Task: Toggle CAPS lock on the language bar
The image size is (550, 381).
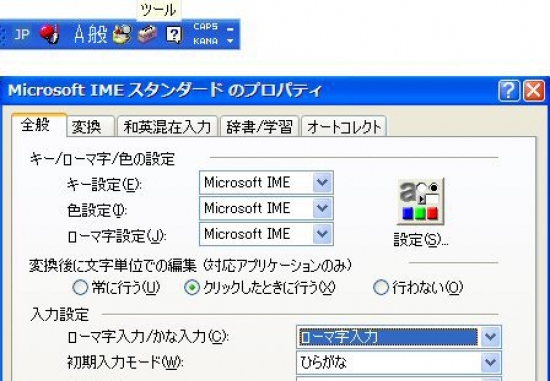Action: pyautogui.click(x=206, y=27)
